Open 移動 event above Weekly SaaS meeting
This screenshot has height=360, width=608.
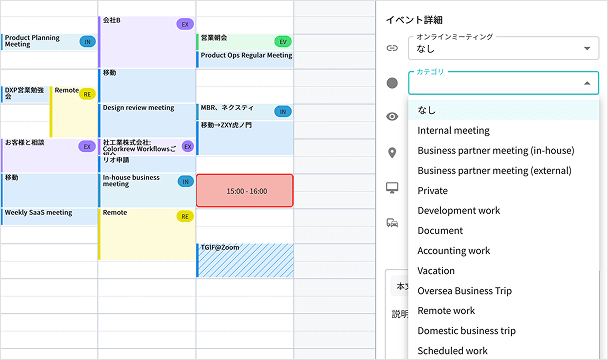49,190
